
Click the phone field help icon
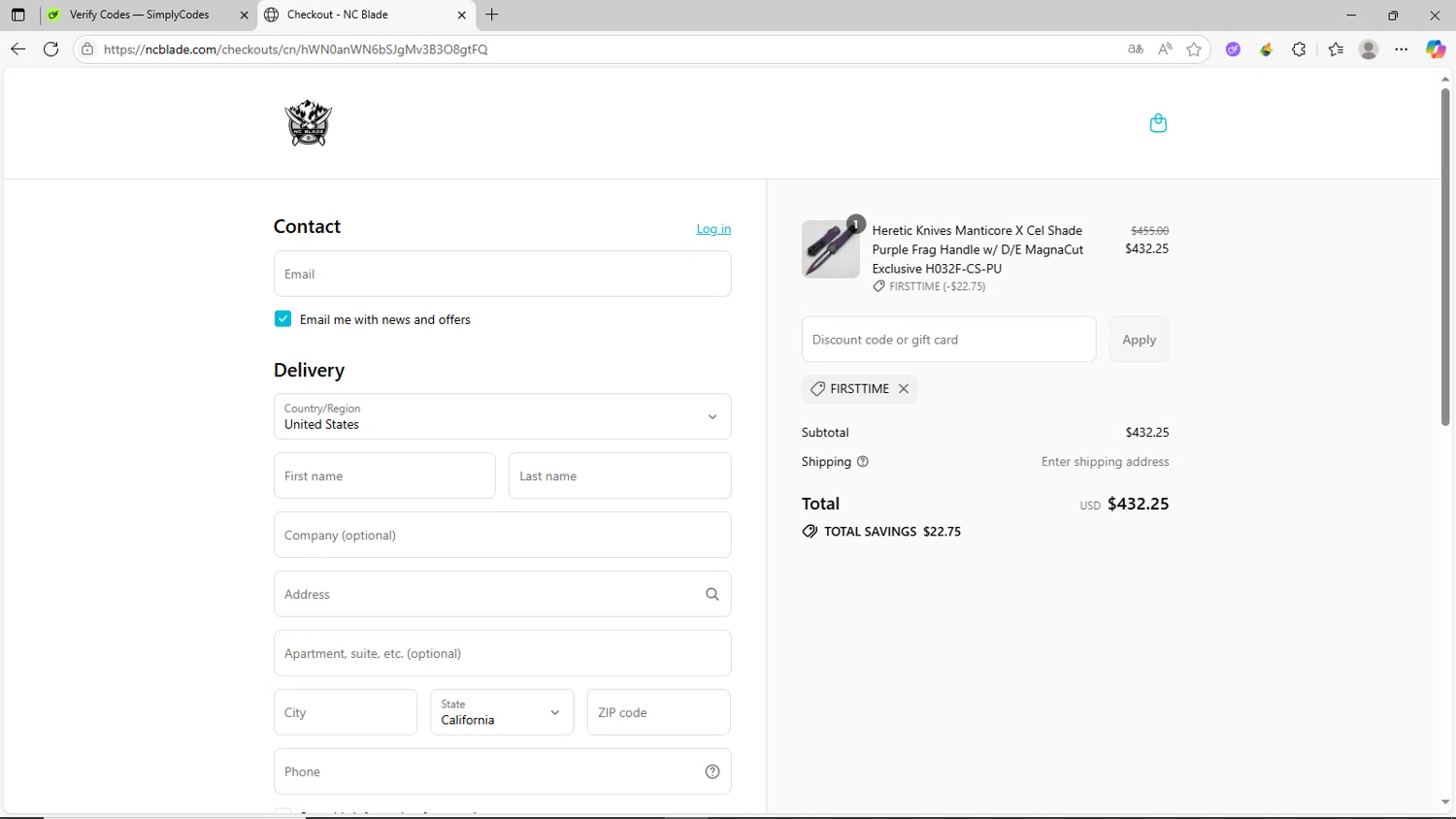click(x=712, y=771)
